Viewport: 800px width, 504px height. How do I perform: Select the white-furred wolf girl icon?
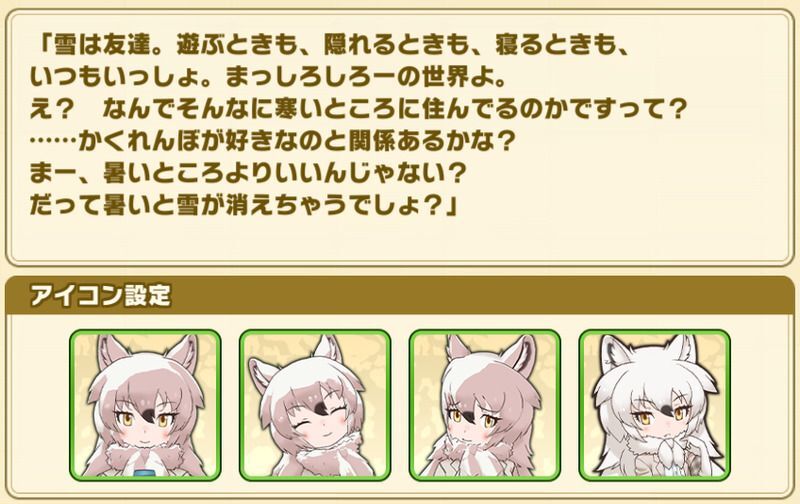pyautogui.click(x=655, y=406)
